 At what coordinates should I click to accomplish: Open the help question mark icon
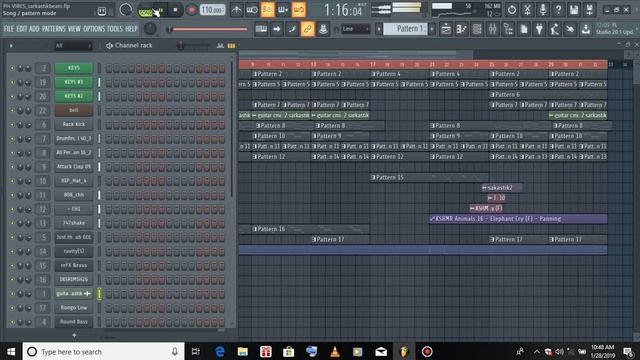click(558, 10)
